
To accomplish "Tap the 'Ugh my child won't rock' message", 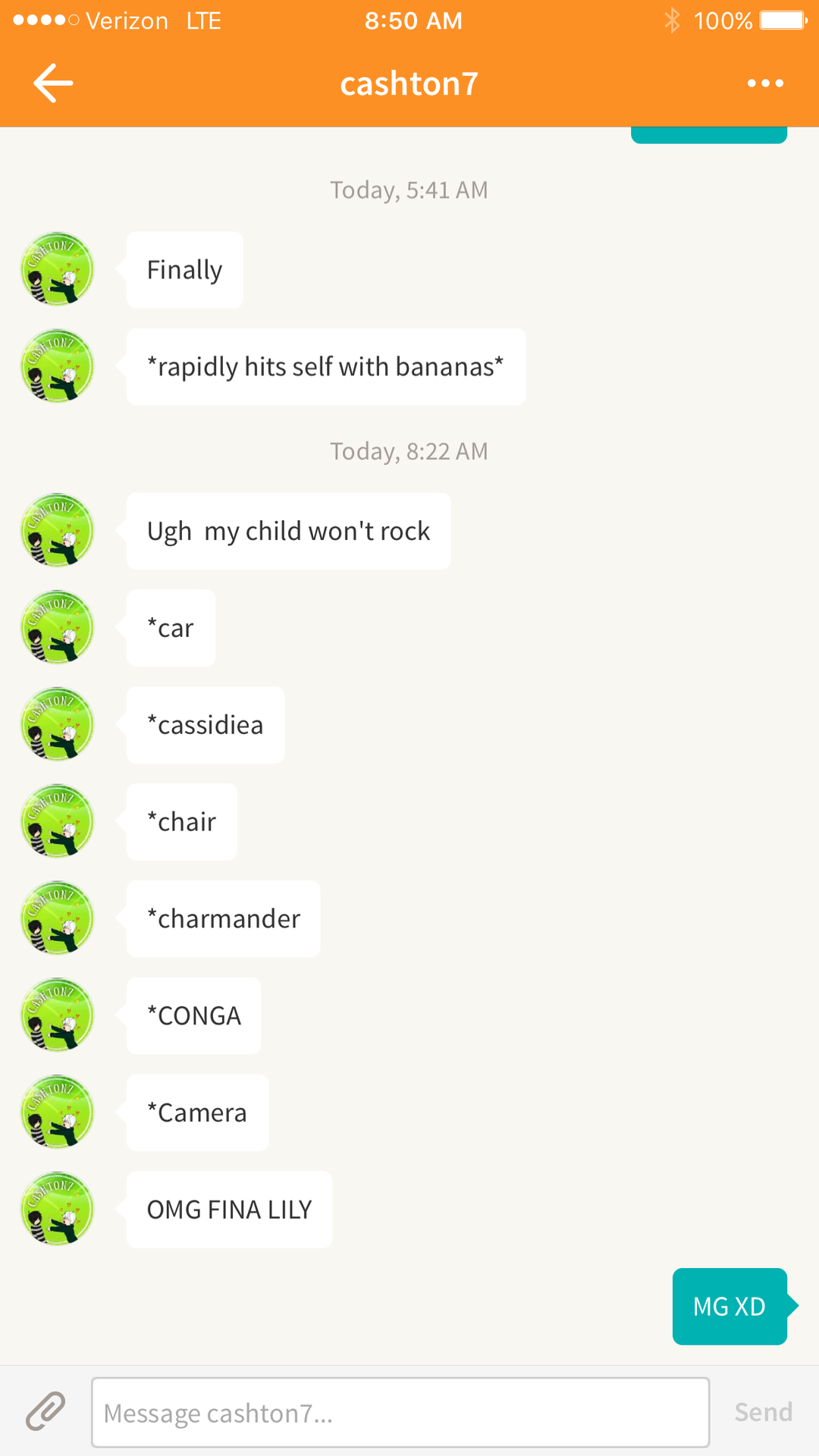I will tap(288, 531).
